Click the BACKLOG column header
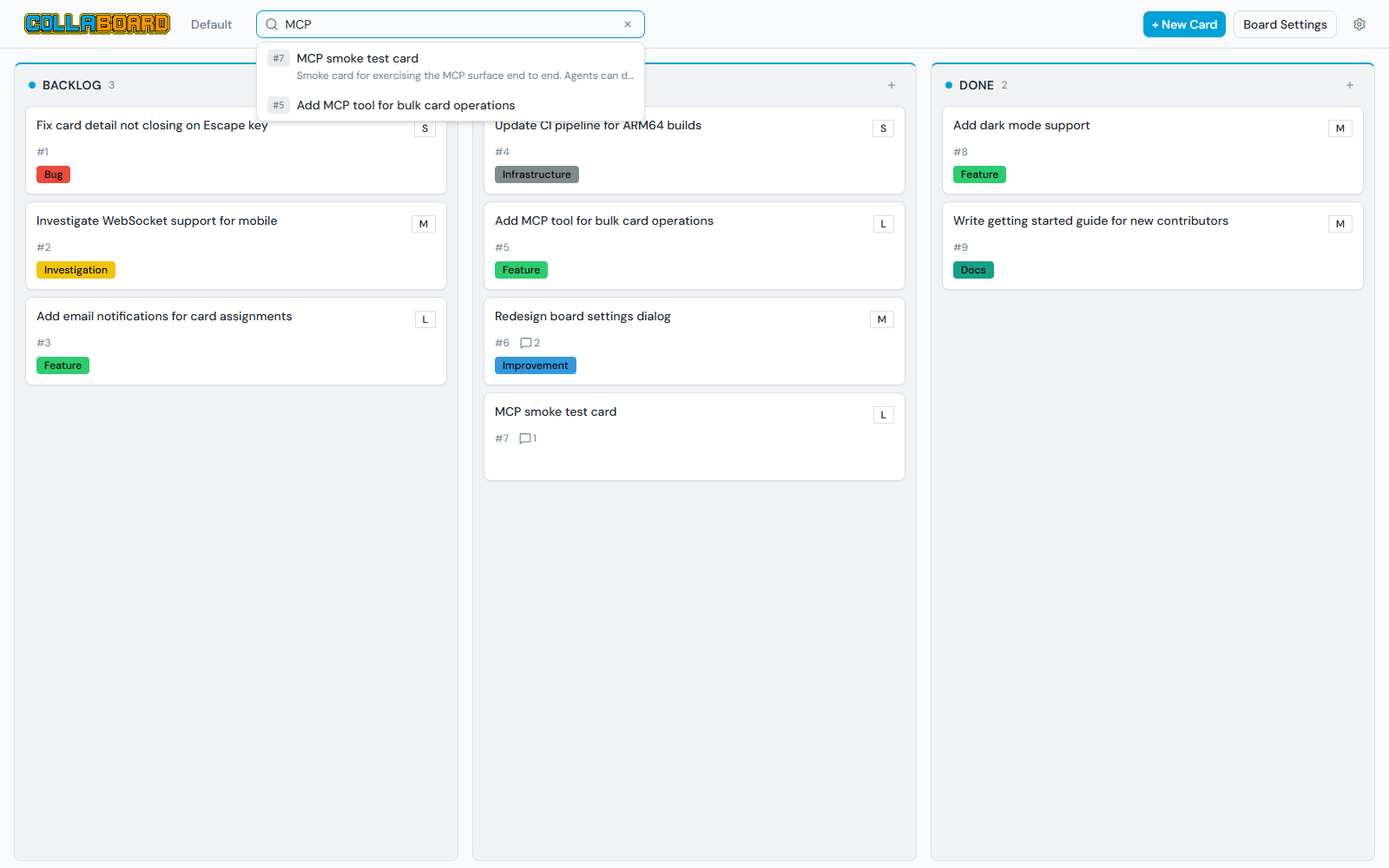This screenshot has height=868, width=1389. (x=72, y=85)
